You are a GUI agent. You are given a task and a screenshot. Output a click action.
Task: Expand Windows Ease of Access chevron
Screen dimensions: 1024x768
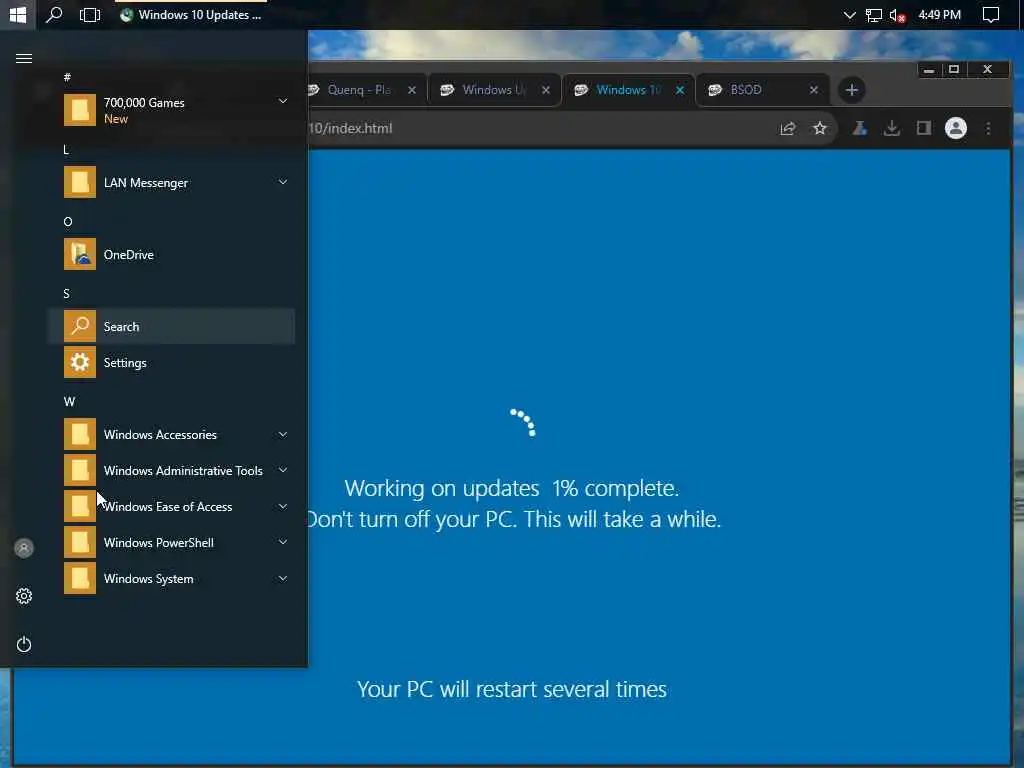point(283,506)
